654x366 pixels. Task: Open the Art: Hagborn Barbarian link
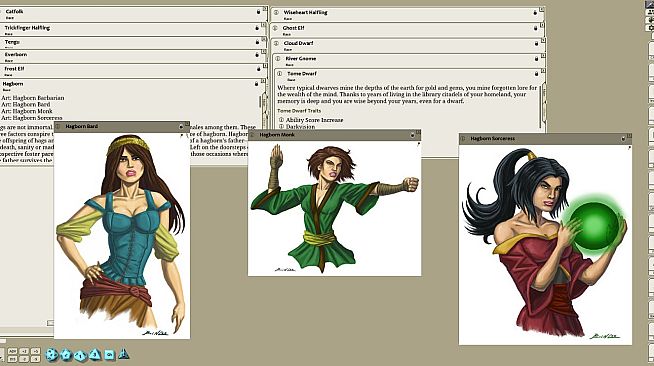click(33, 98)
